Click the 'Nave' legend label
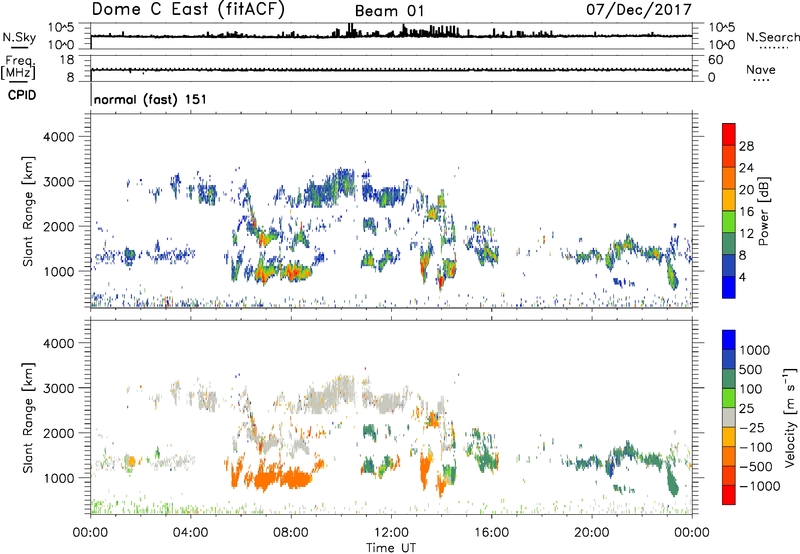This screenshot has height=554, width=800. pos(761,69)
